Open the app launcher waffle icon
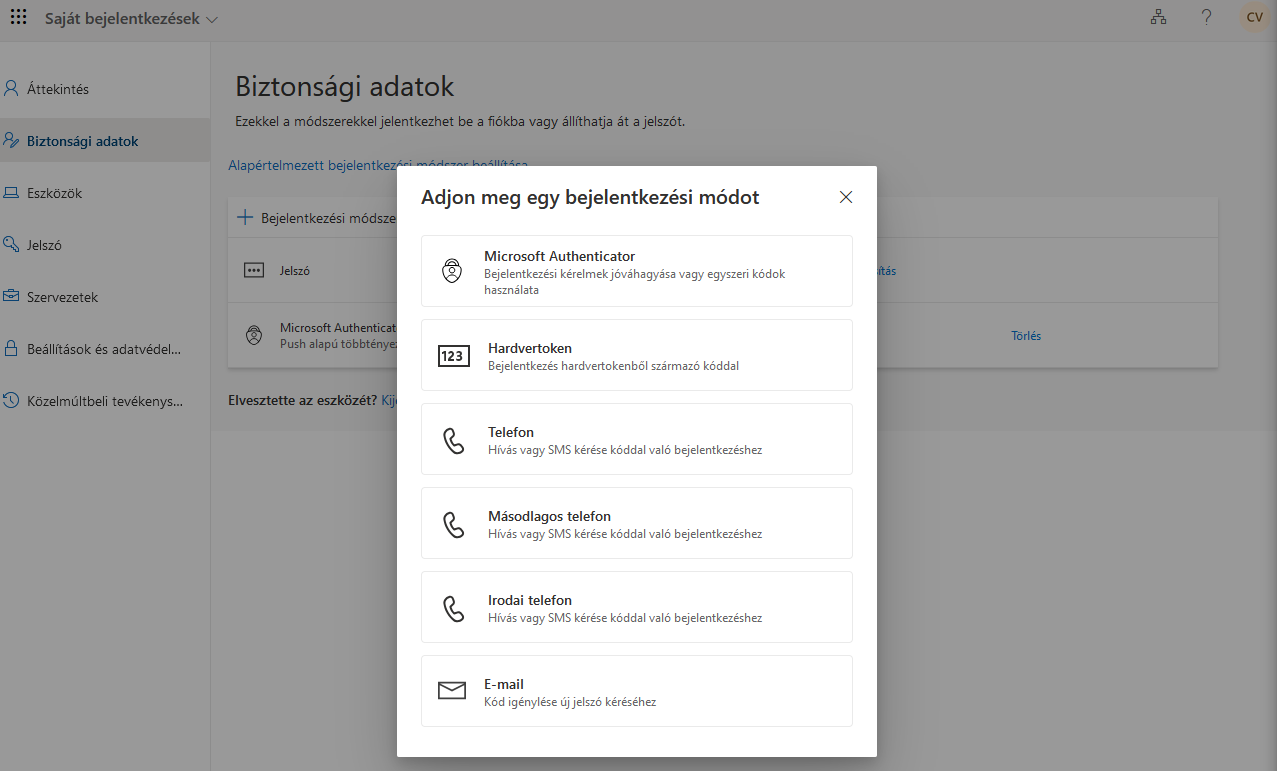Viewport: 1277px width, 771px height. 18,17
